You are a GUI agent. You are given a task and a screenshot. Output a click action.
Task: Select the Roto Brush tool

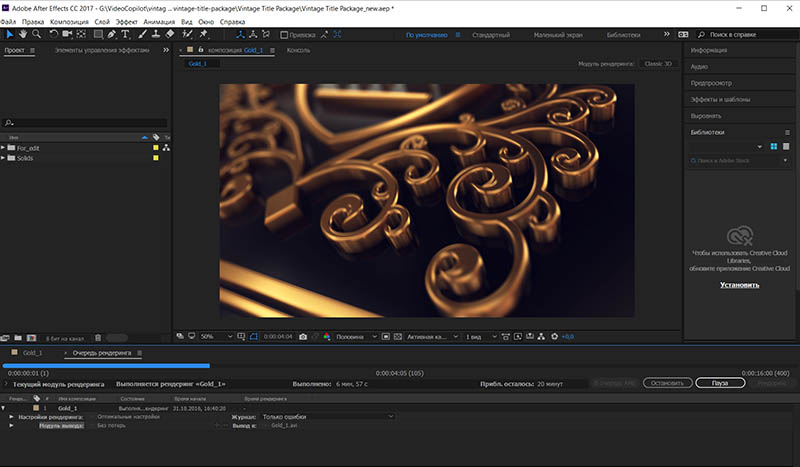(x=187, y=34)
